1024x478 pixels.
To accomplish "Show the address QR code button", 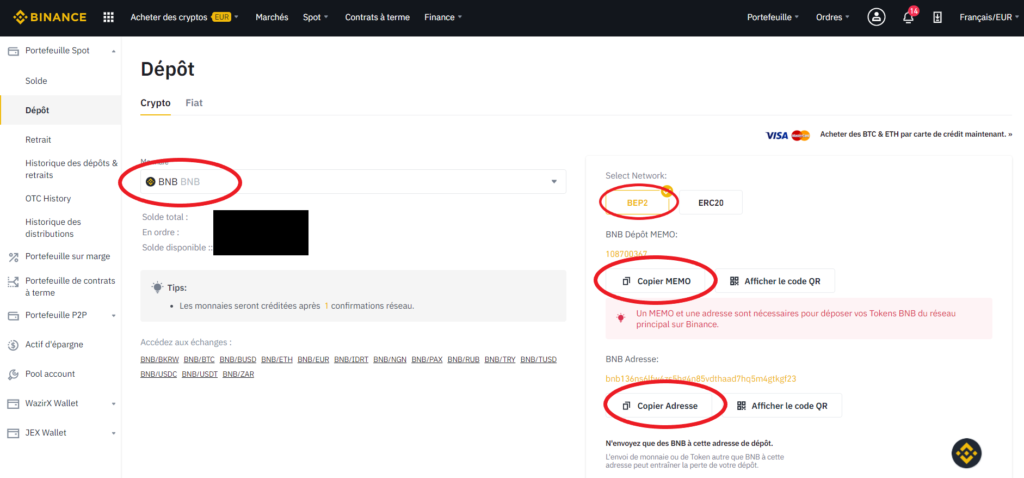I will pos(782,406).
